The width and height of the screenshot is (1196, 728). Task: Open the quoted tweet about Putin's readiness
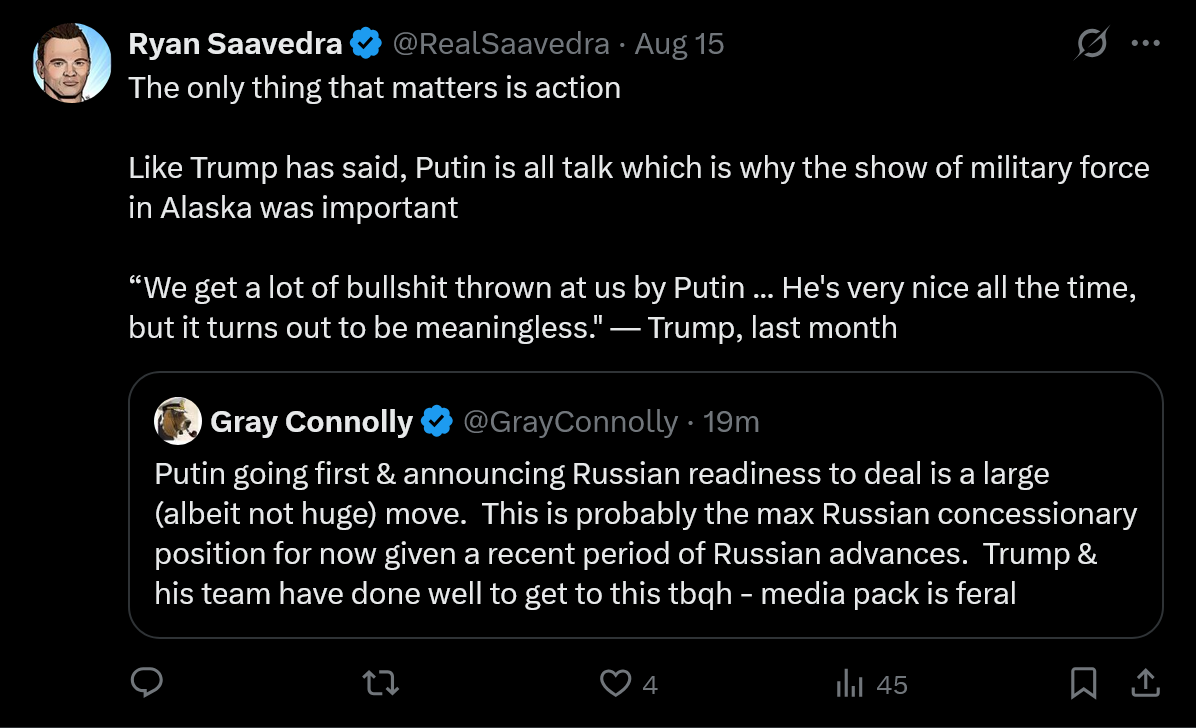click(645, 533)
